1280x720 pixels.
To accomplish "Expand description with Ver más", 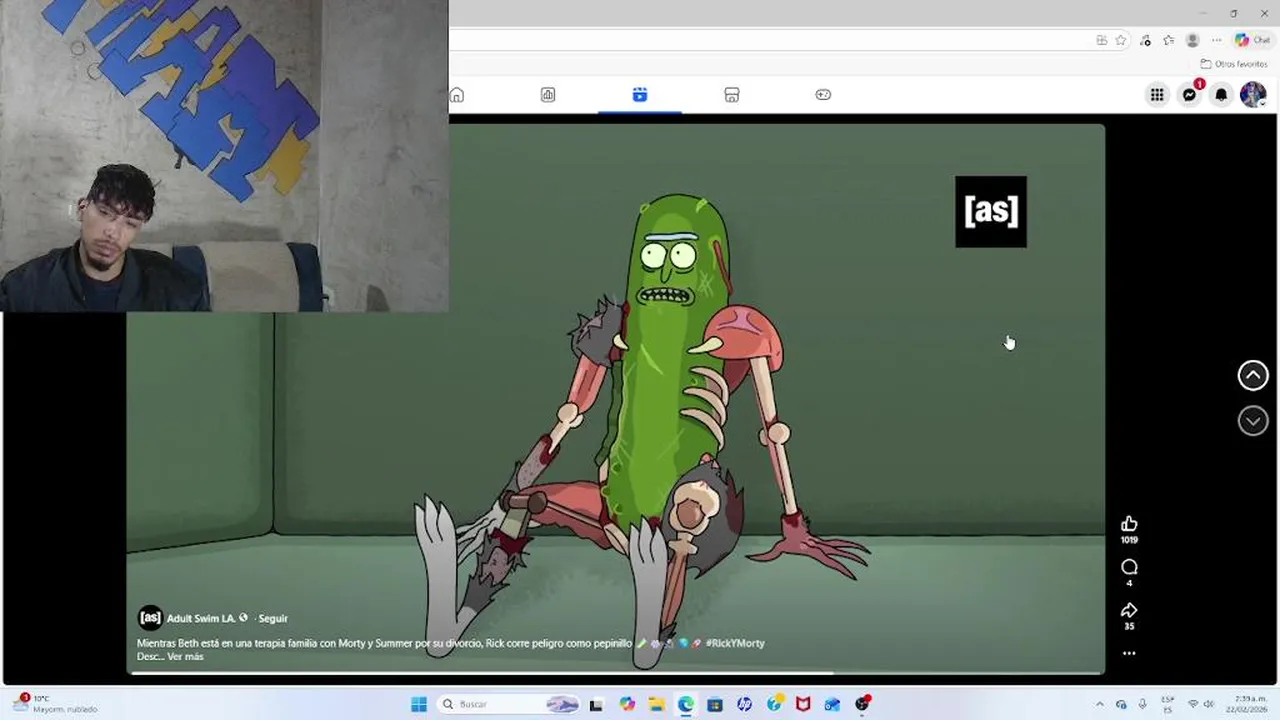I will 185,657.
